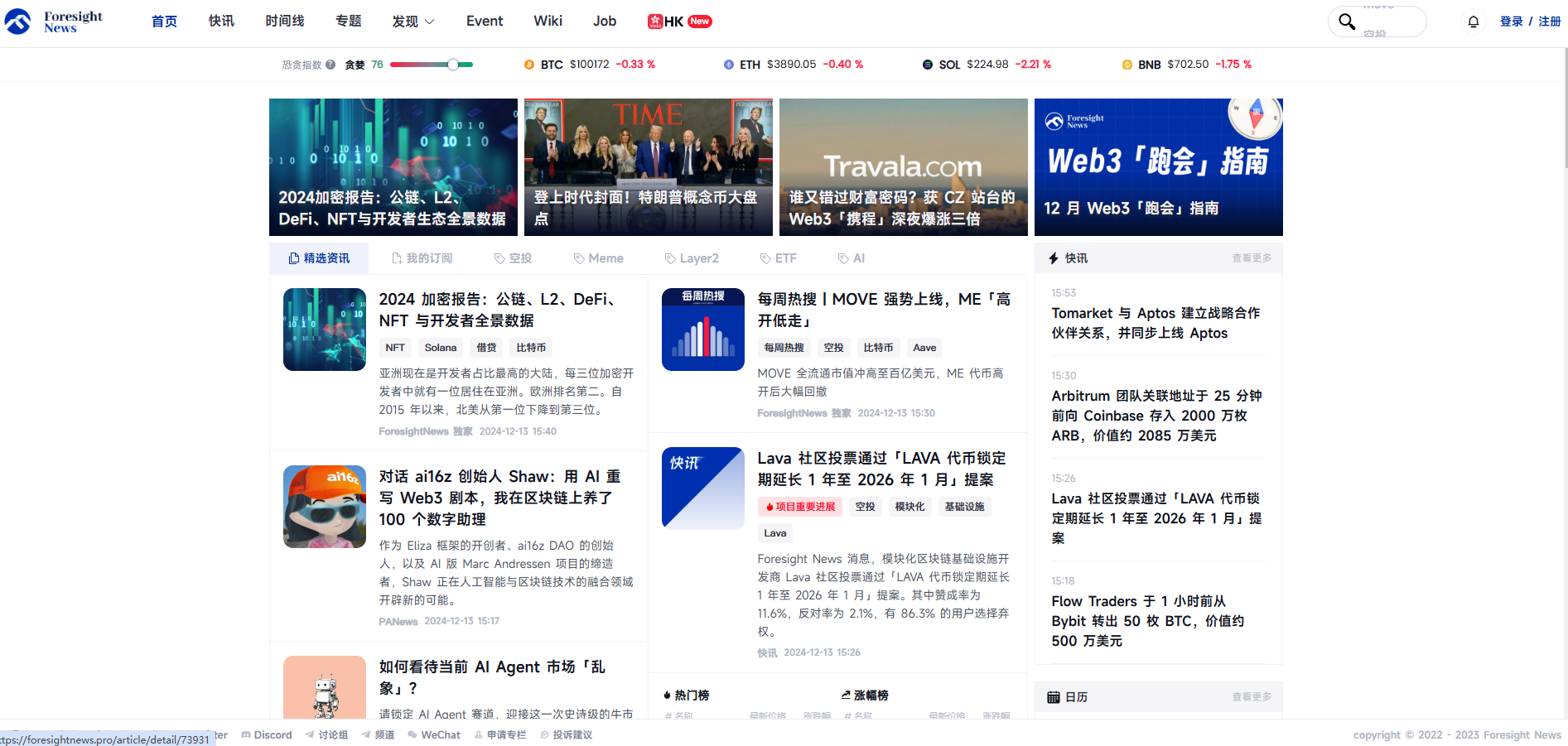1568x746 pixels.
Task: Click the 项目重要进展 tag
Action: pos(799,507)
